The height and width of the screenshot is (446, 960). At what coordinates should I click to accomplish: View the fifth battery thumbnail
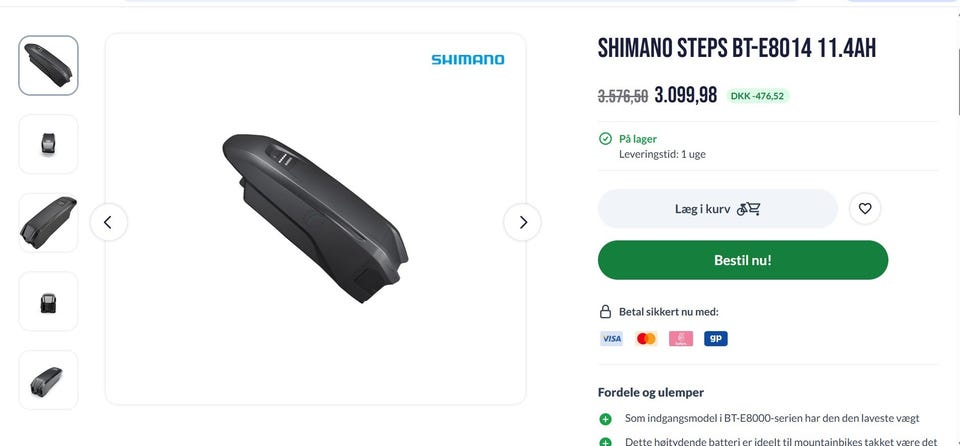tap(48, 379)
